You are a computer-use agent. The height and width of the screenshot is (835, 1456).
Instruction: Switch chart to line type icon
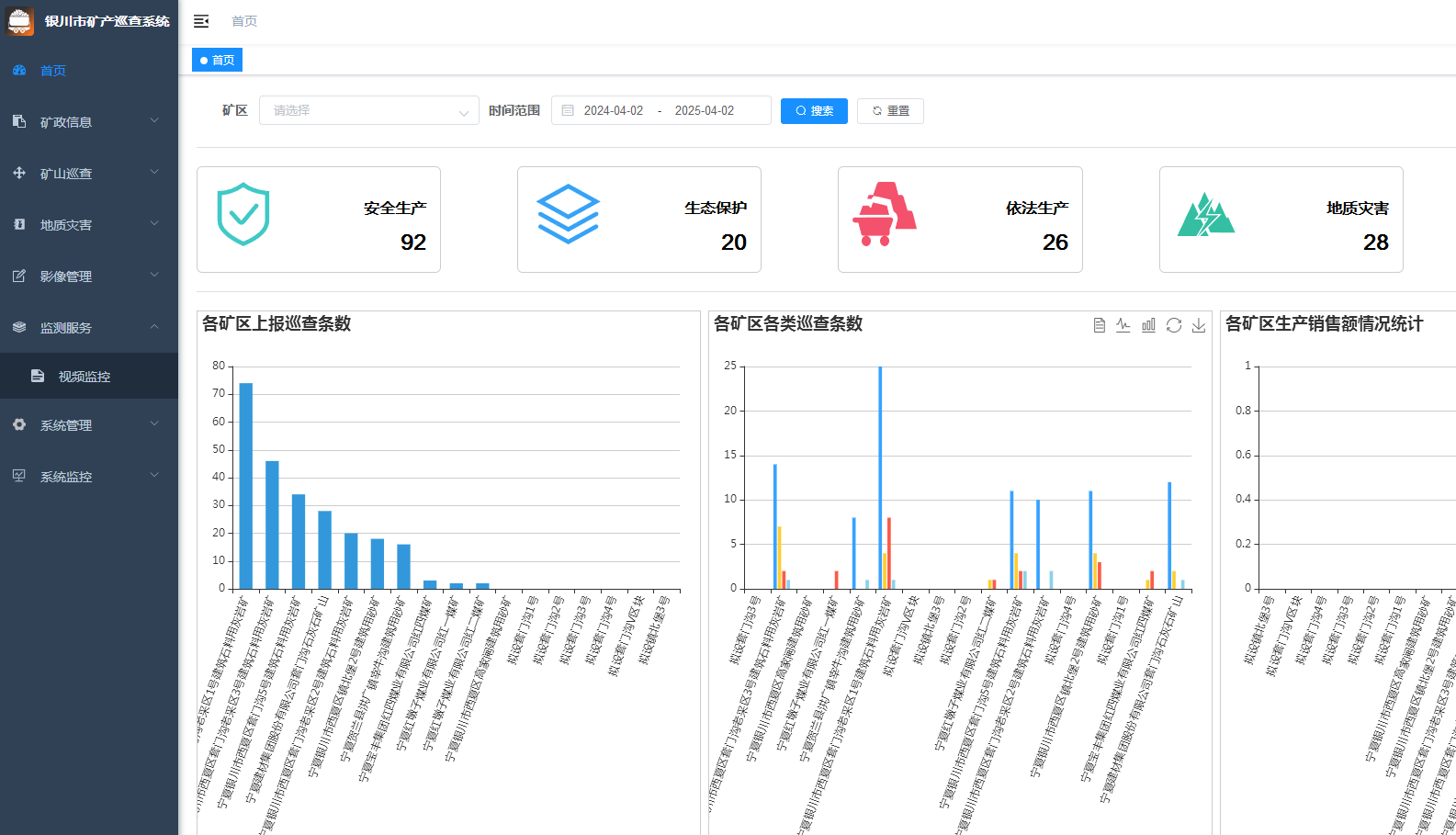coord(1123,325)
